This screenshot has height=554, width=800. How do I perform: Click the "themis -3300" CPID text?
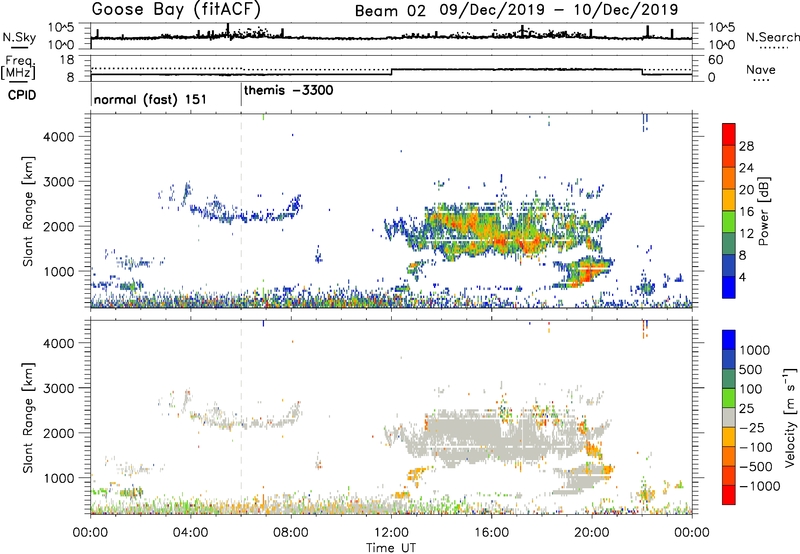(x=289, y=90)
